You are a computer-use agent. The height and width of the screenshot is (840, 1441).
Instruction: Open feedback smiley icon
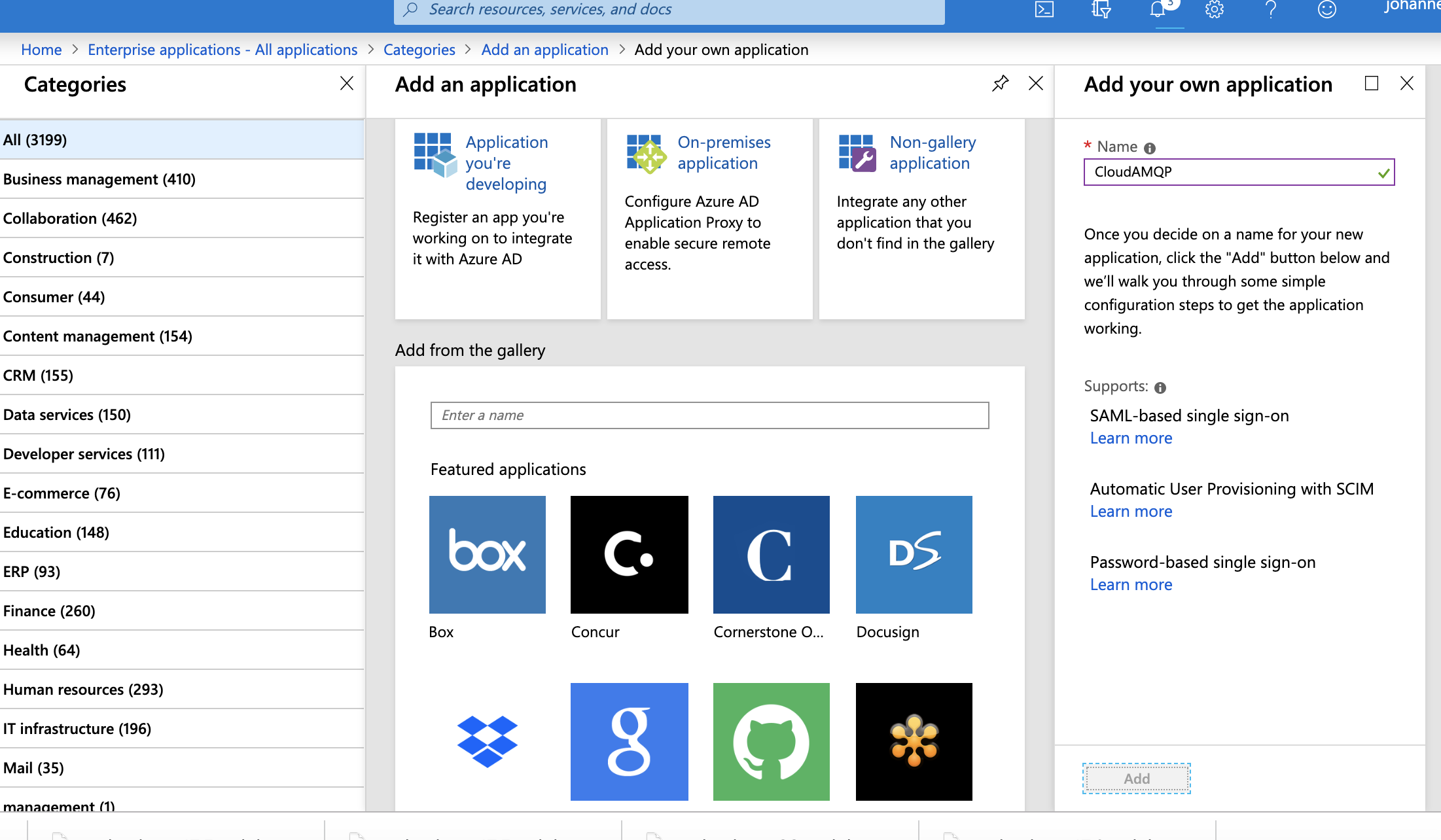click(x=1327, y=9)
